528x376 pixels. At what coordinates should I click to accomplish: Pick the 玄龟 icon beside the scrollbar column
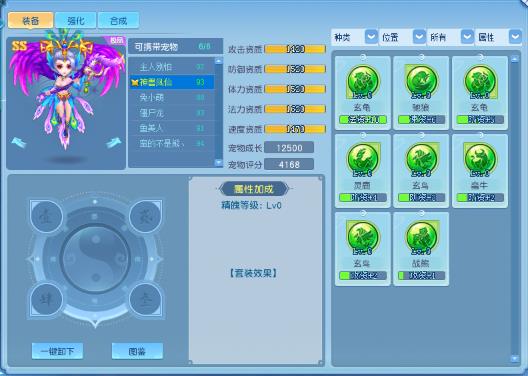pyautogui.click(x=480, y=81)
